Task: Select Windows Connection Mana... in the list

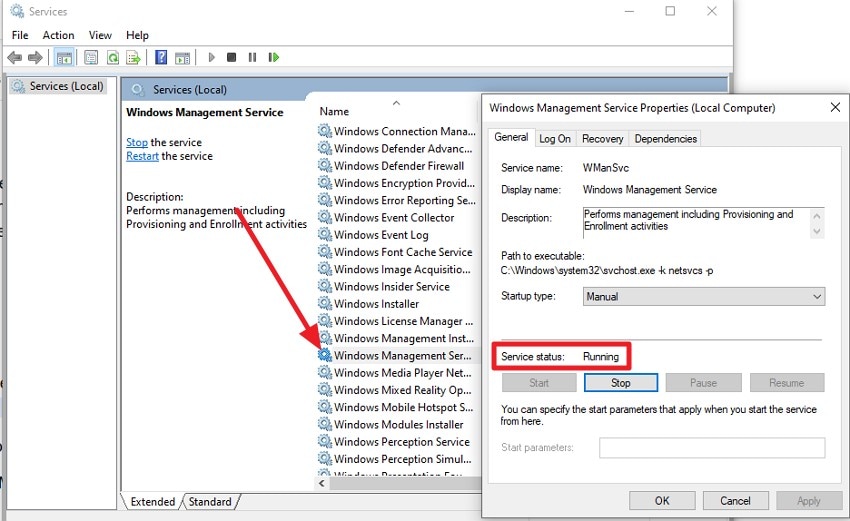Action: coord(397,131)
